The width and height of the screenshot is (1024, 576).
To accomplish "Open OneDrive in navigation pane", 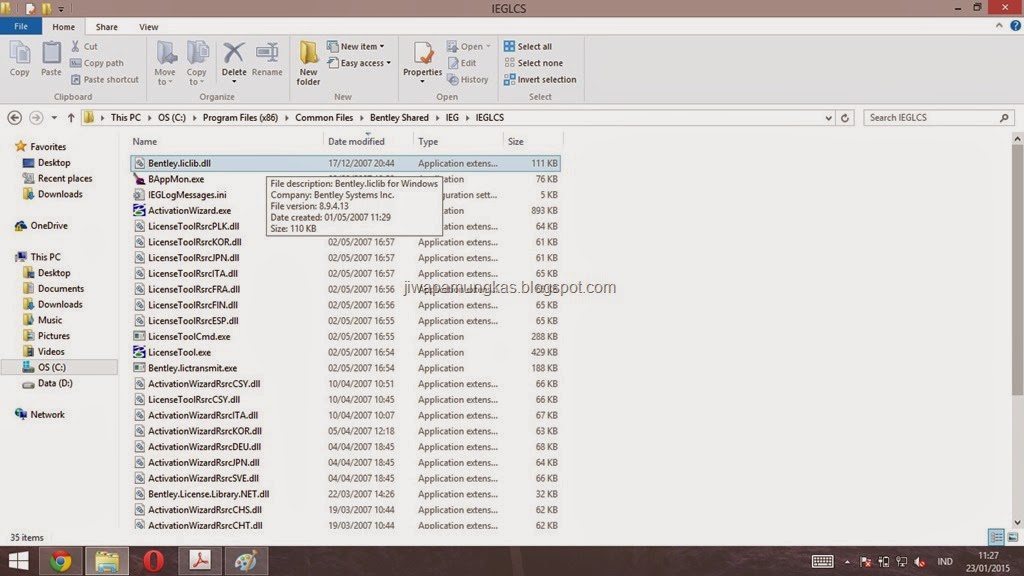I will tap(41, 225).
